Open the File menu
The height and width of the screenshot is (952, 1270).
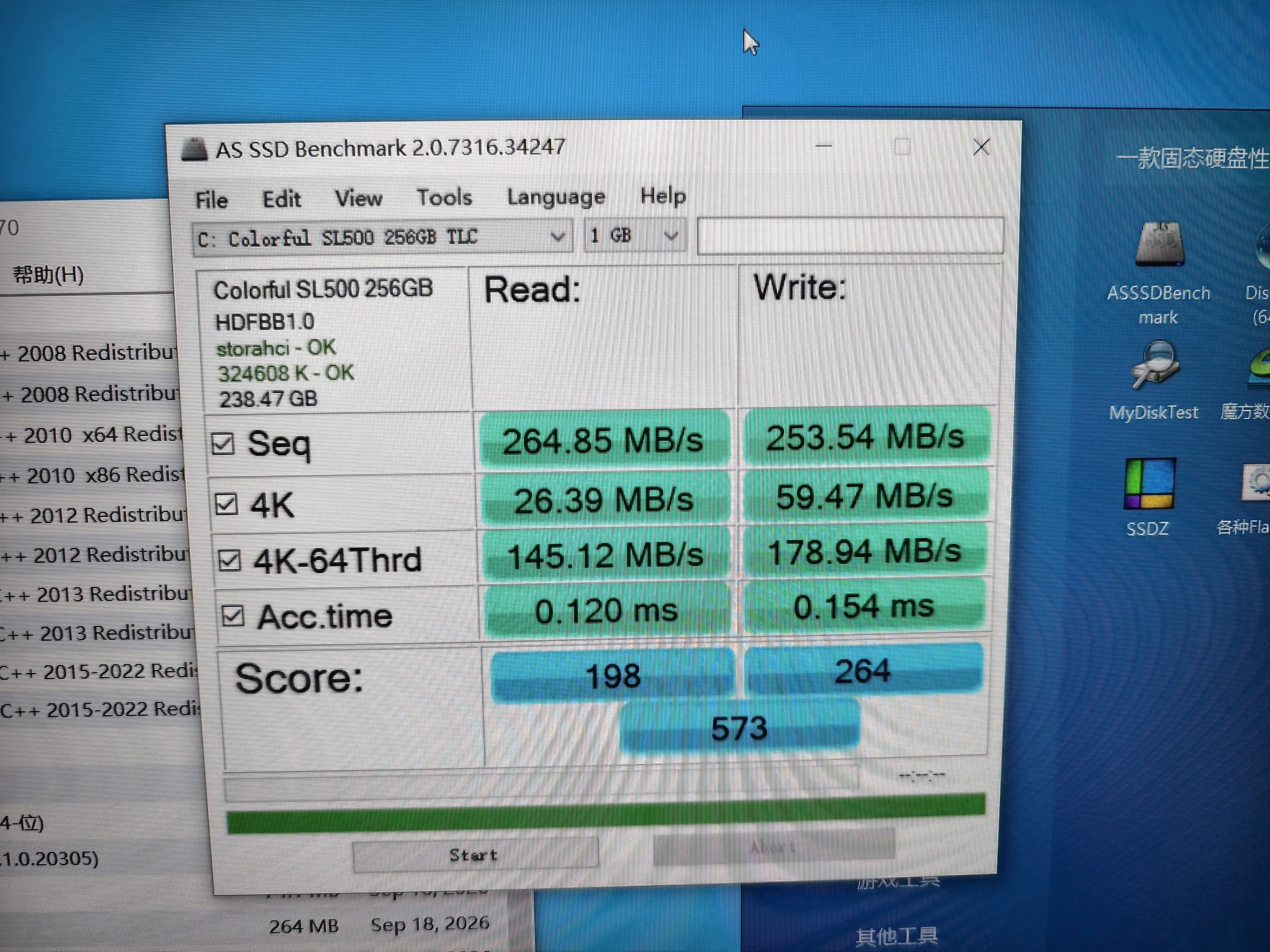point(211,200)
